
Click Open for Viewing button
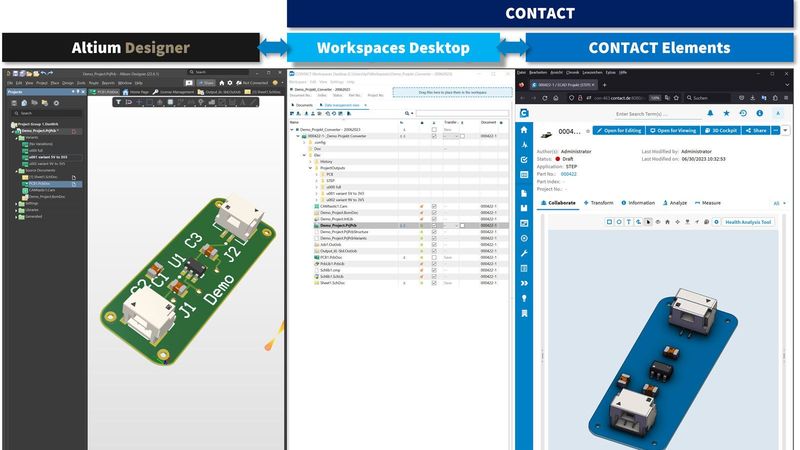tap(673, 131)
